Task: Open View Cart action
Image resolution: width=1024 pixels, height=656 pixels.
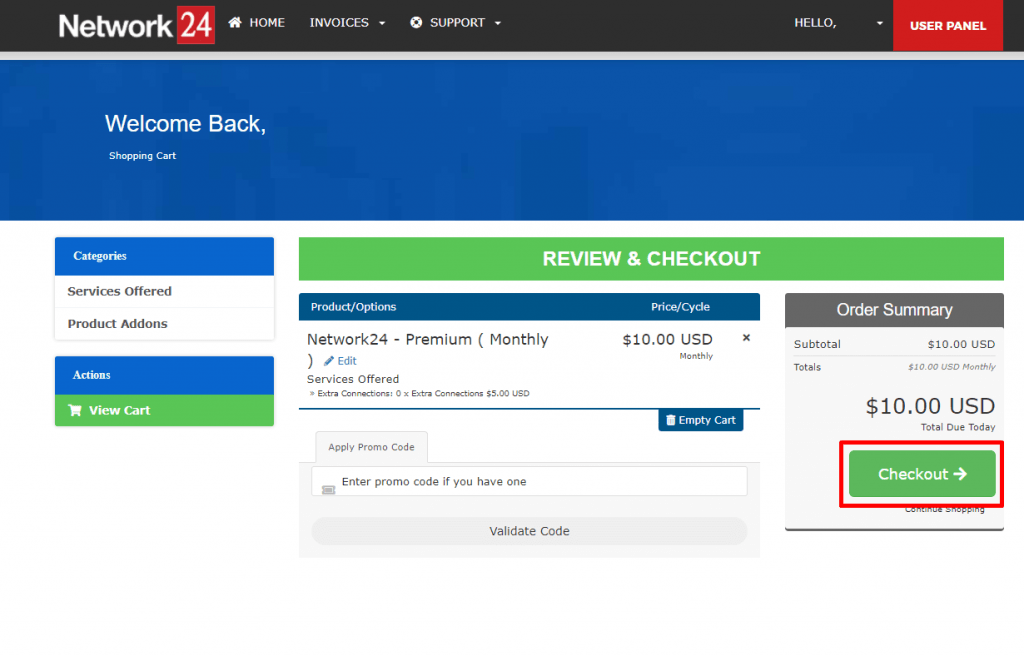Action: tap(164, 410)
